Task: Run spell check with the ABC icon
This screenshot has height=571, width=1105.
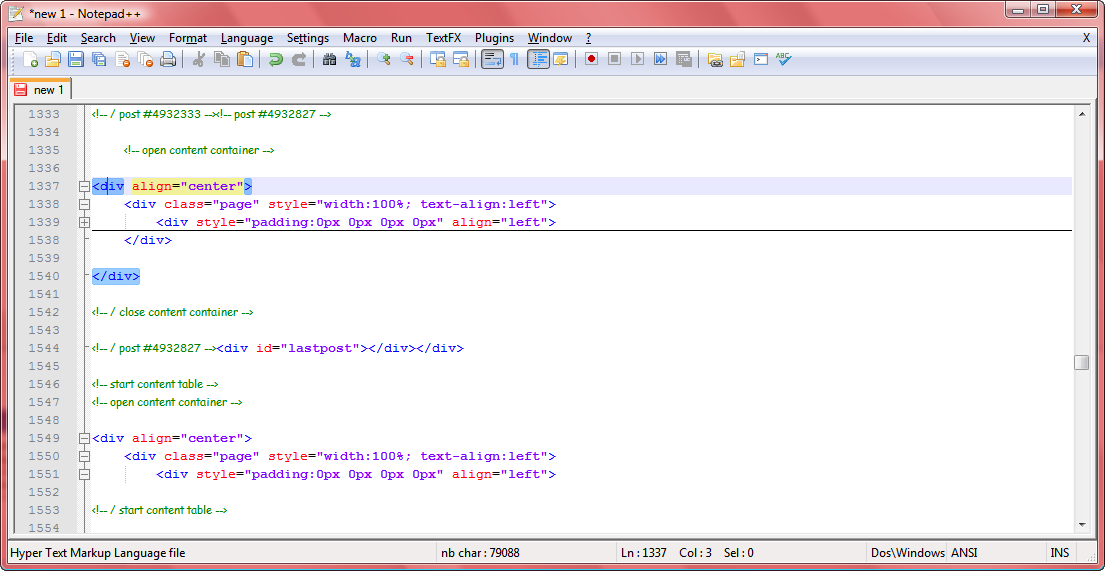Action: tap(783, 60)
